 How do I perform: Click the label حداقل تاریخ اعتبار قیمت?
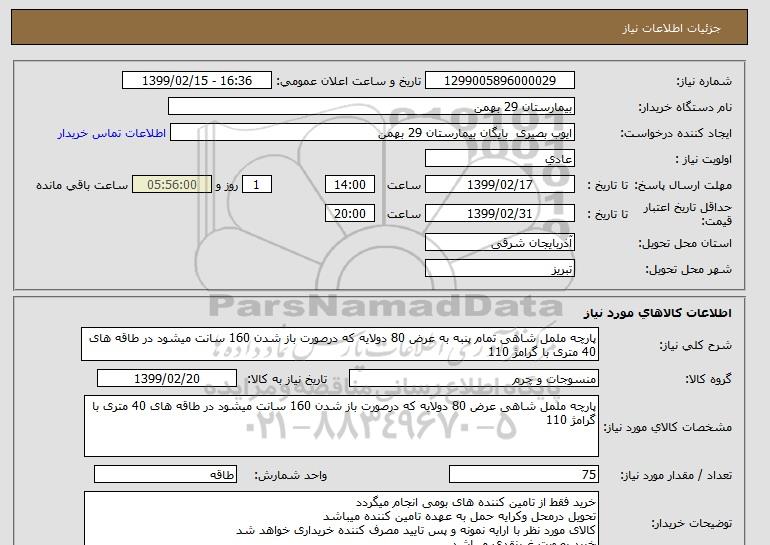(x=688, y=214)
